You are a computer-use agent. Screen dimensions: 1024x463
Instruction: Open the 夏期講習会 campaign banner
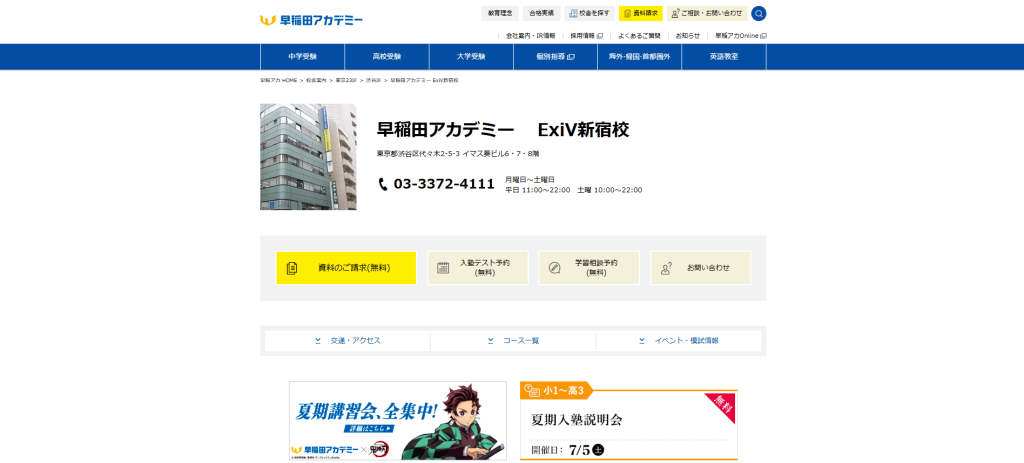(398, 421)
